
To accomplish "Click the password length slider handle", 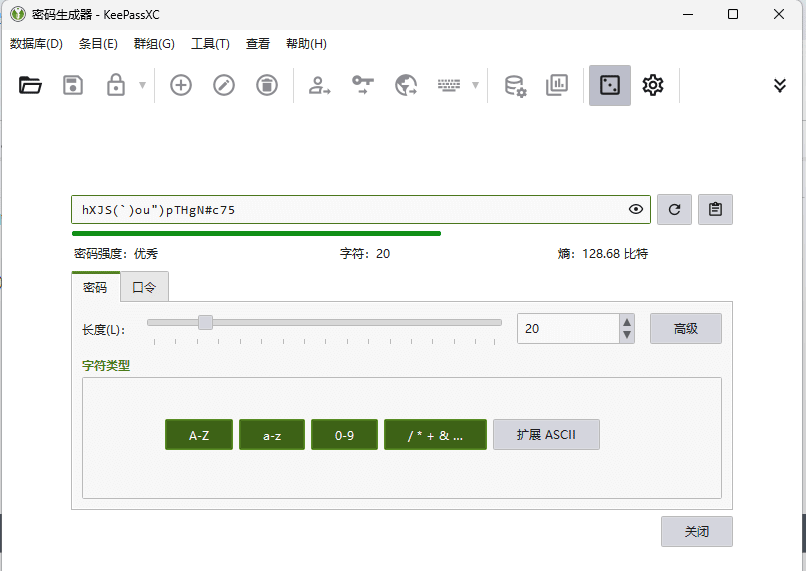I will (x=205, y=322).
